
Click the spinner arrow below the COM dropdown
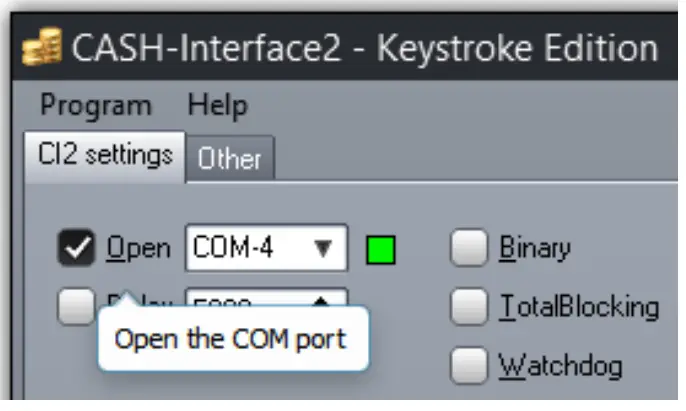(x=323, y=300)
